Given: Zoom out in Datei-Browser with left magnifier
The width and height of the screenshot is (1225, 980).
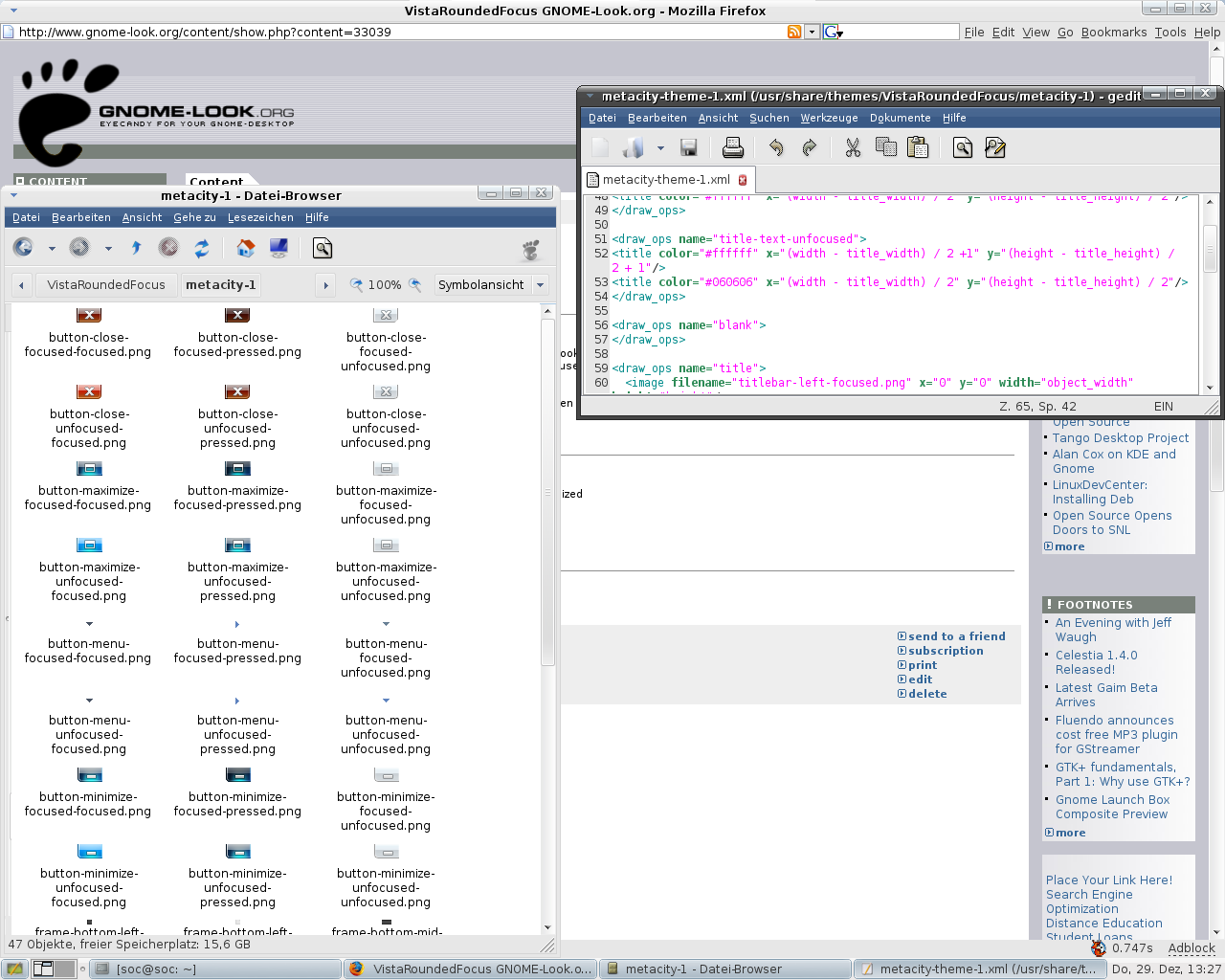Looking at the screenshot, I should tap(356, 284).
